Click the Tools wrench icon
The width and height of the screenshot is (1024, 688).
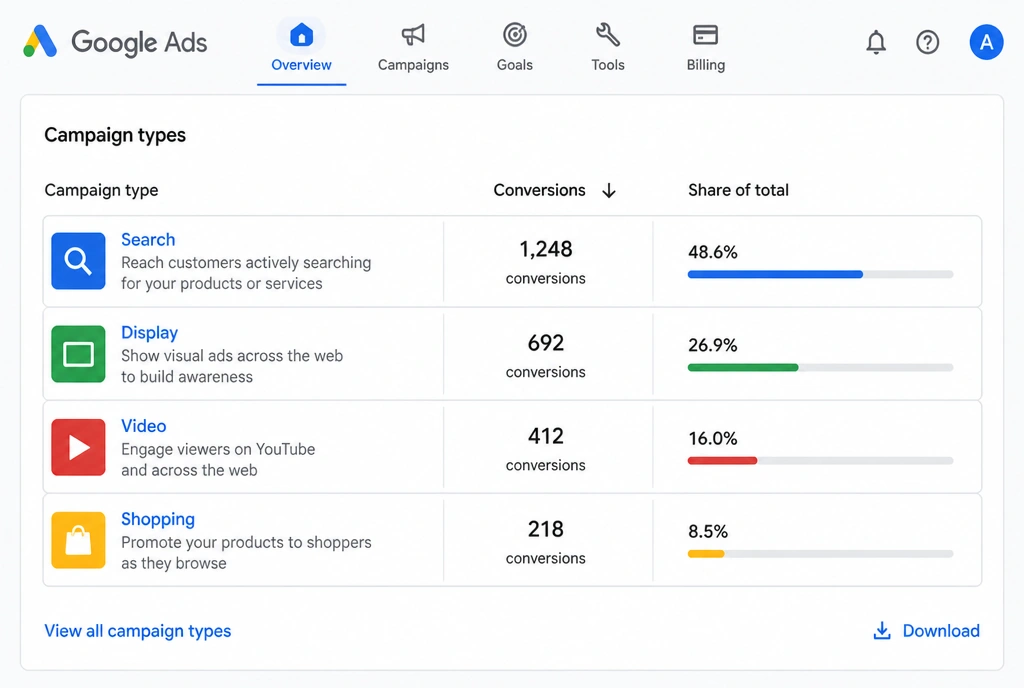coord(608,35)
